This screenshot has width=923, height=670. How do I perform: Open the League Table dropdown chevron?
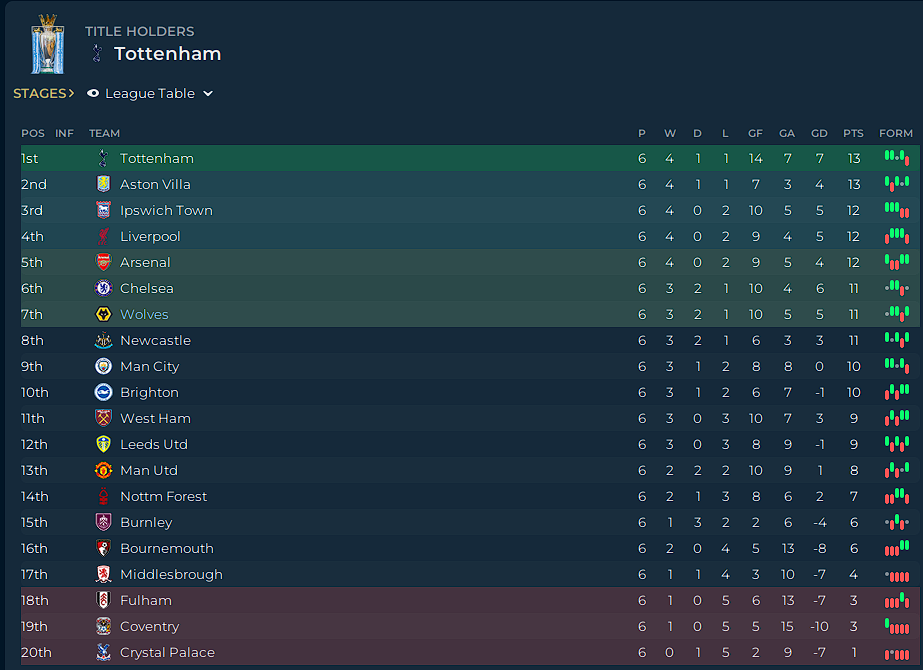tap(208, 94)
